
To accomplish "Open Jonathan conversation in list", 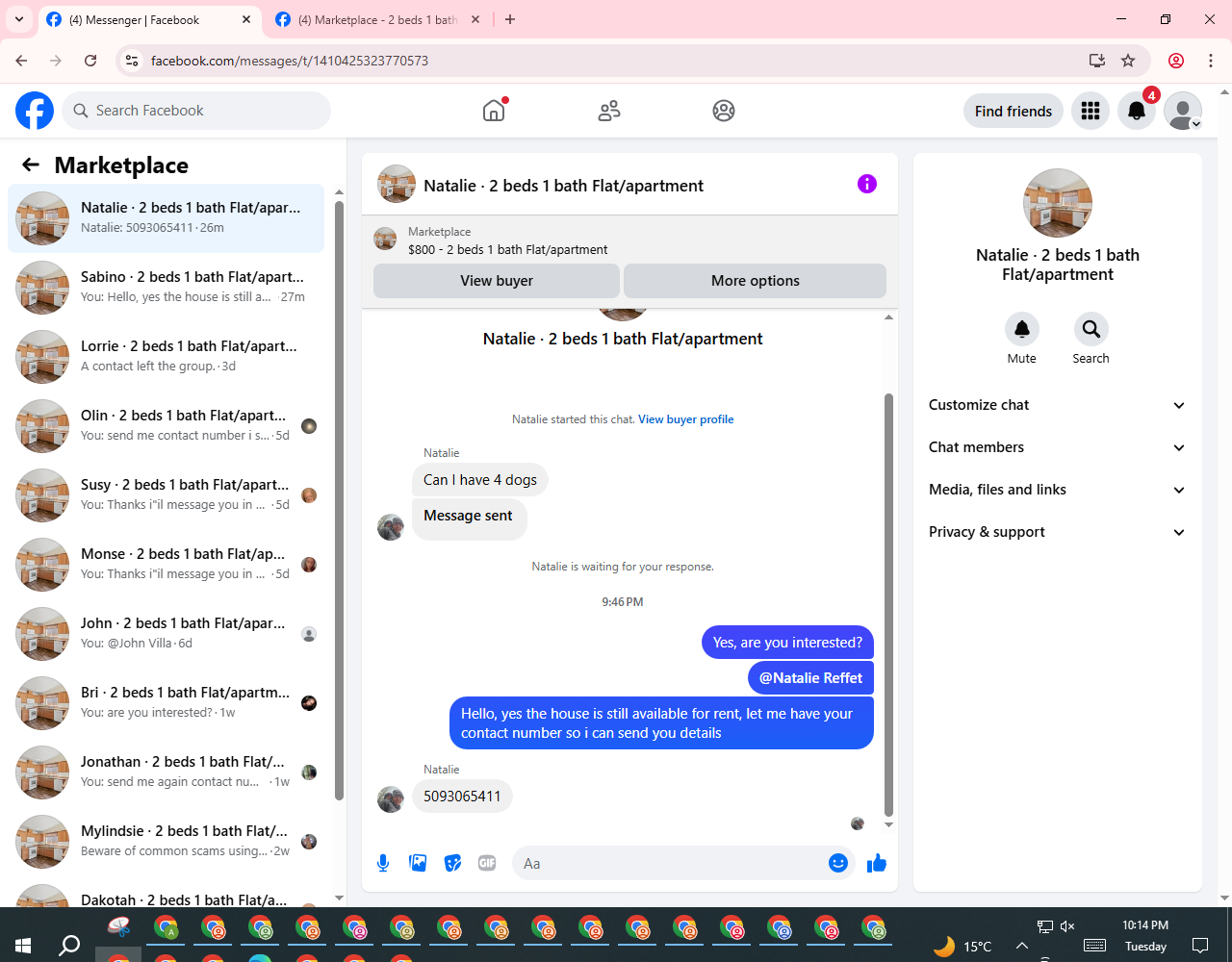I will 166,772.
